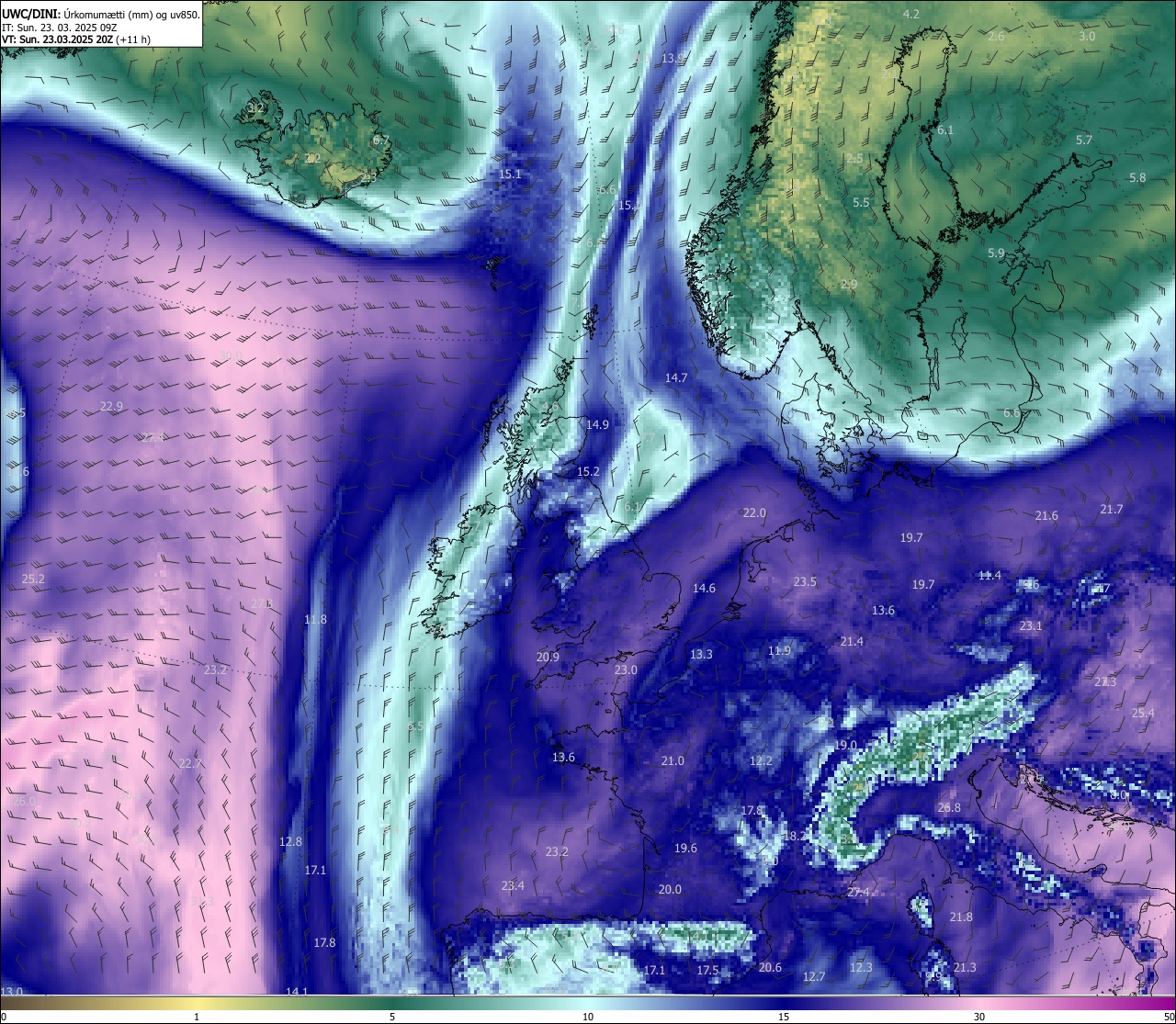The height and width of the screenshot is (1024, 1176).
Task: Click the 'IT: Sun. 23. 03. 2025 09Z' line
Action: pos(59,28)
